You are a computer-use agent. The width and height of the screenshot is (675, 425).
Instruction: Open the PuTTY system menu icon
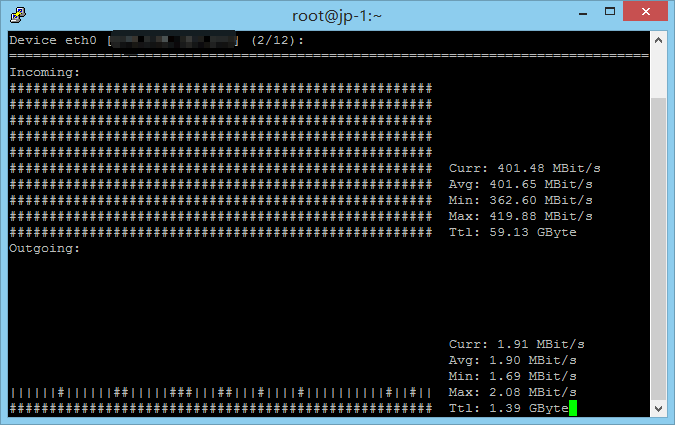18,15
